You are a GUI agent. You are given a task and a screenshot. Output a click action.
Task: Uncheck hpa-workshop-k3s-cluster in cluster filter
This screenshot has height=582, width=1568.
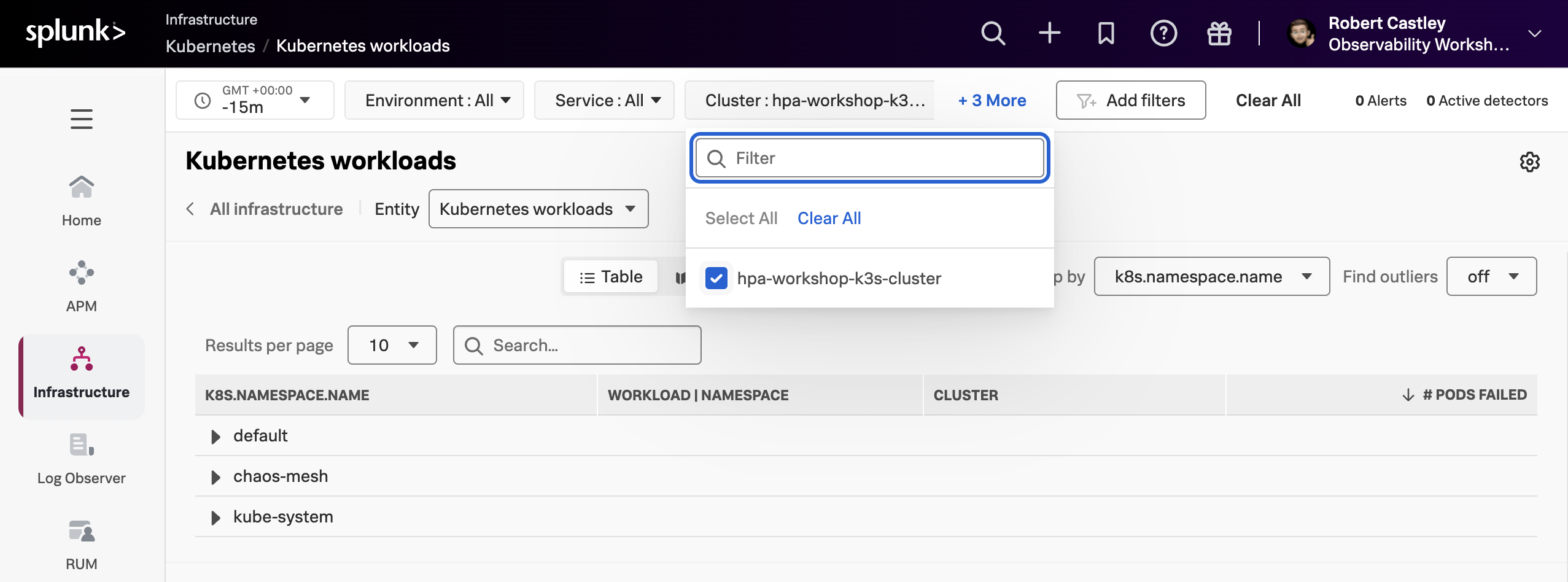point(715,278)
